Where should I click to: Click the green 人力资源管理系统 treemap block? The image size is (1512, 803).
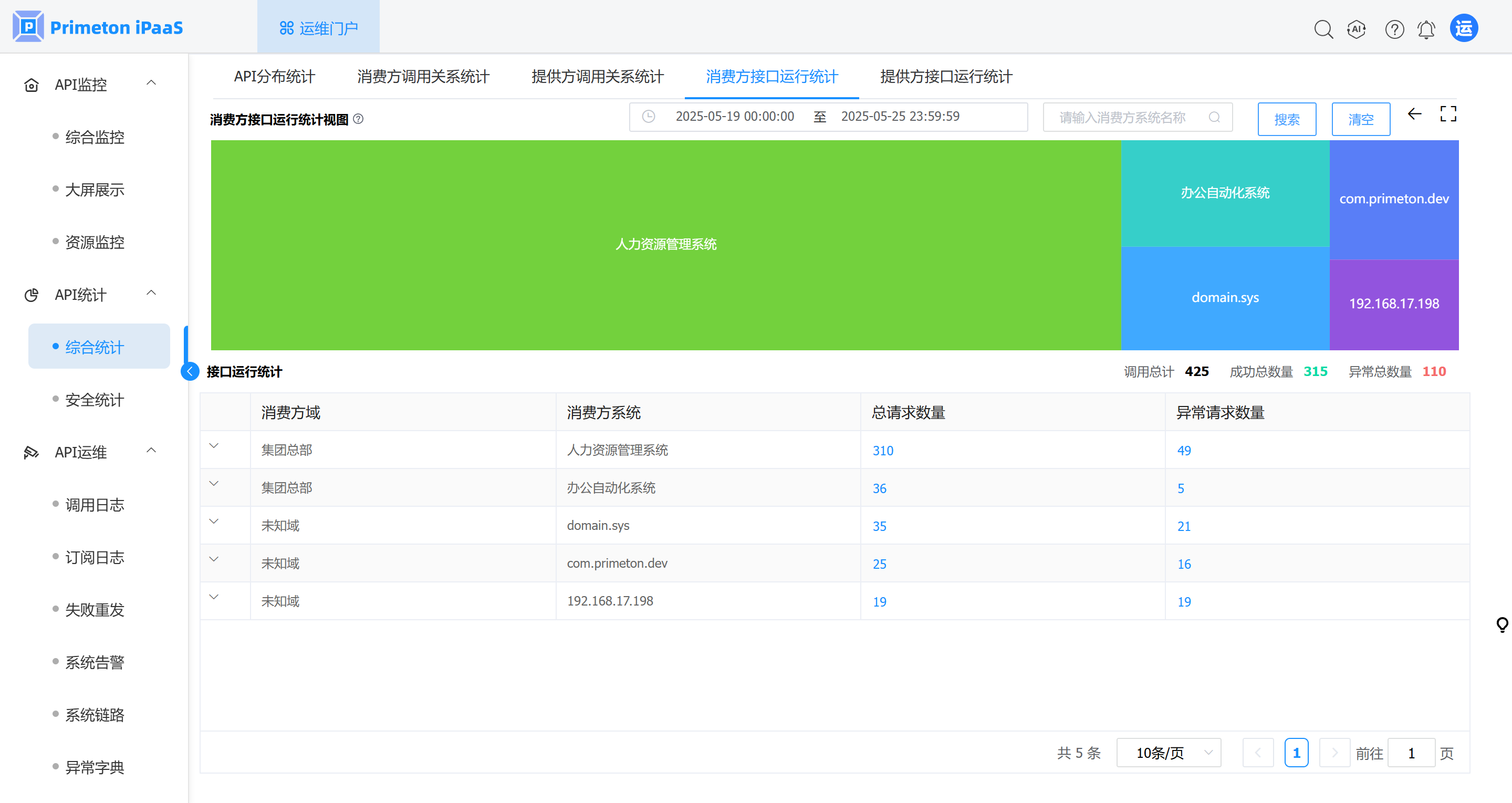[x=665, y=244]
